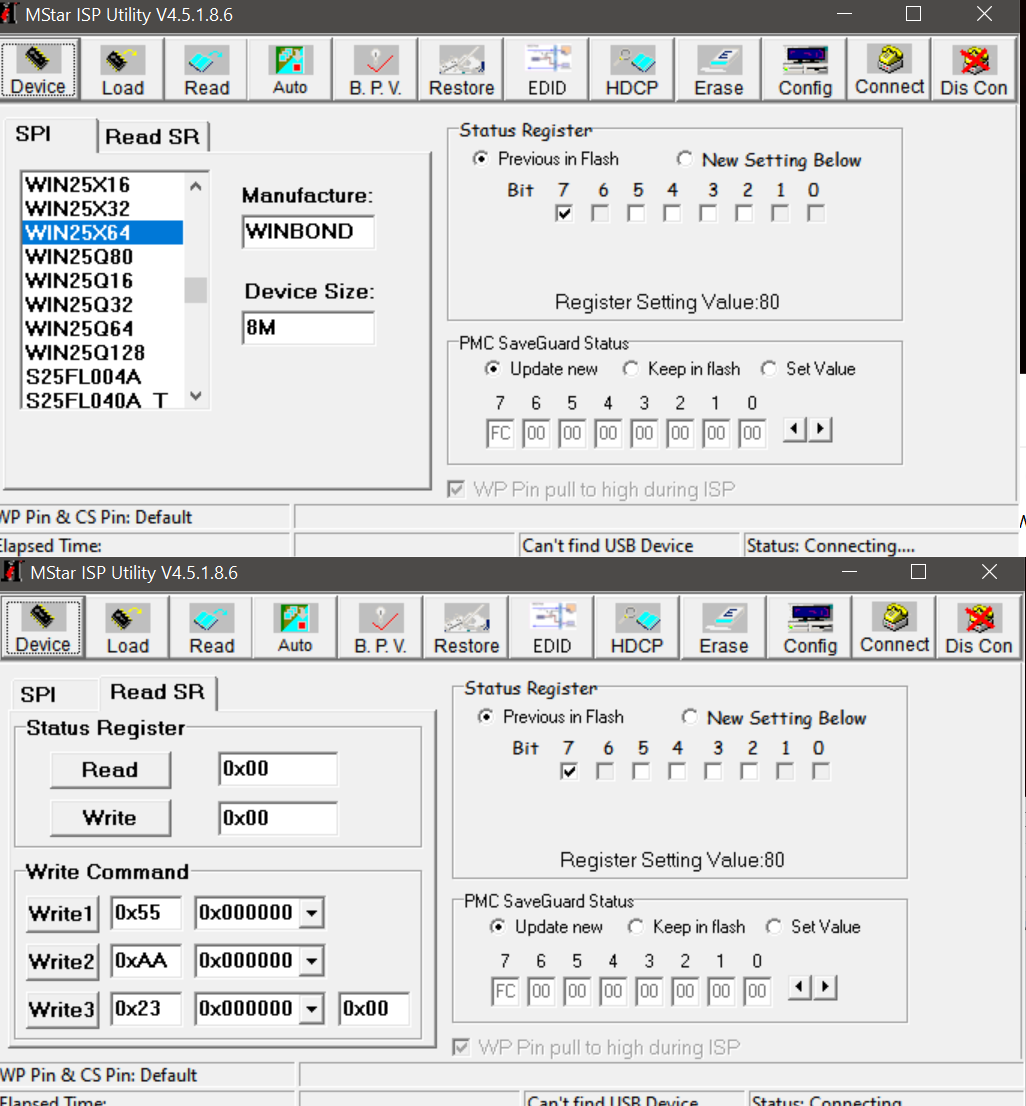Click Erase icon in top window toolbar
The height and width of the screenshot is (1106, 1026).
pos(719,69)
